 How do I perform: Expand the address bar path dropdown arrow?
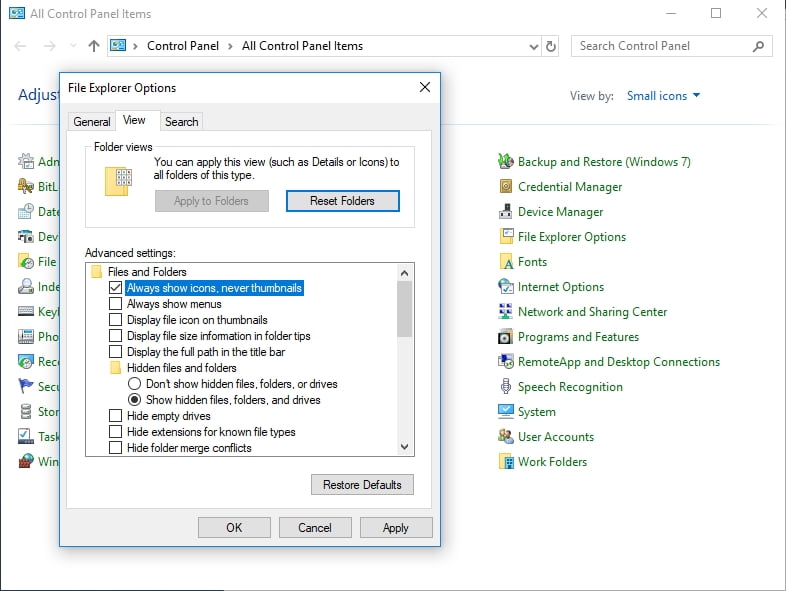tap(531, 46)
